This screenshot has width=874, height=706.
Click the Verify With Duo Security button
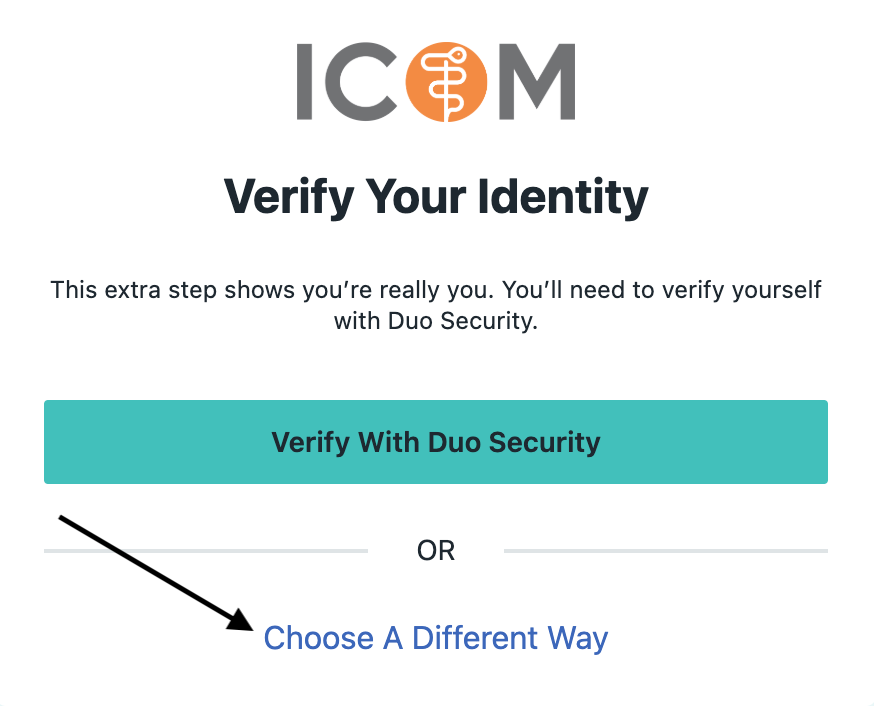point(436,442)
